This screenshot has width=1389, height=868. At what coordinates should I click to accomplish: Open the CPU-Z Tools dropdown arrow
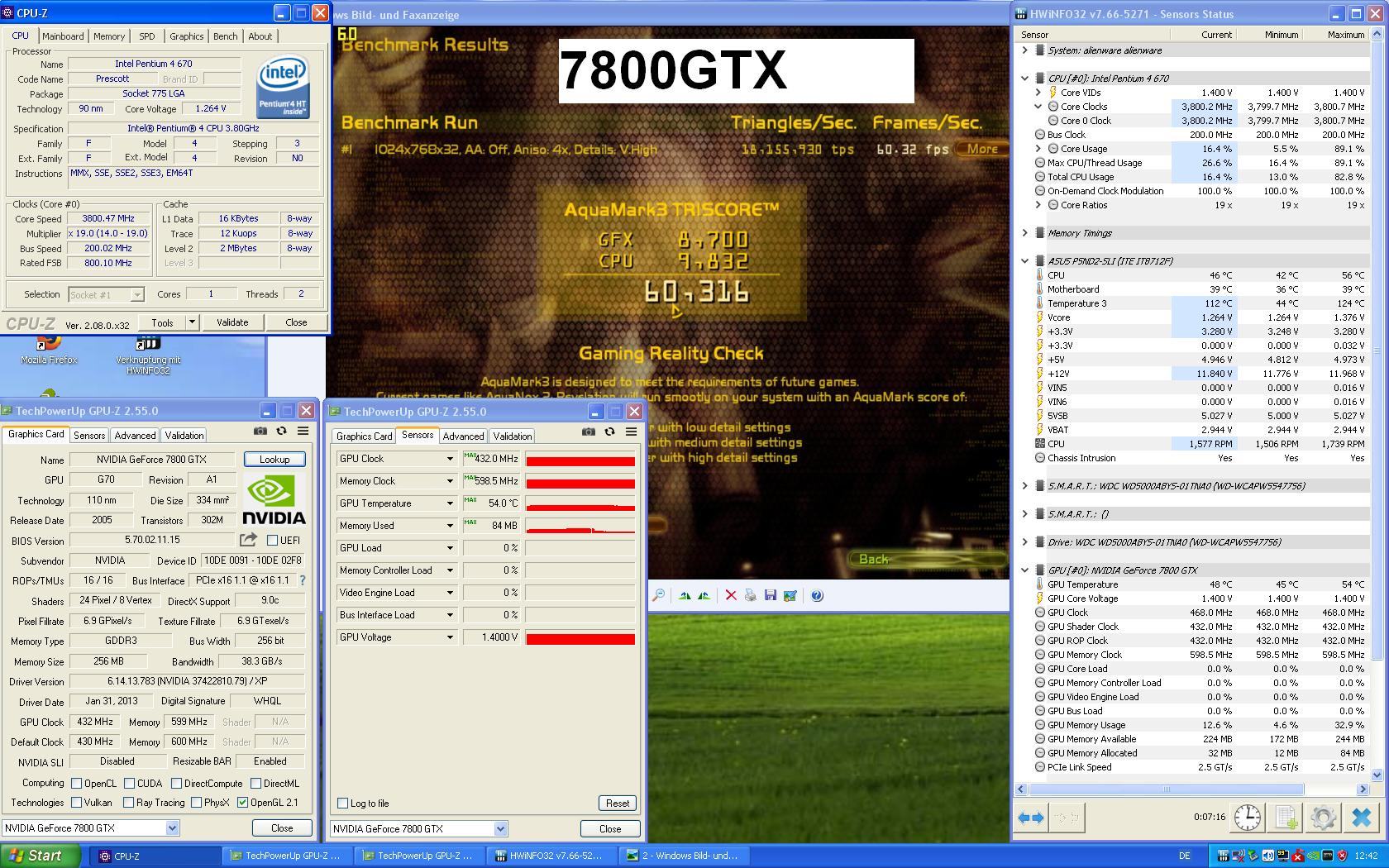click(192, 322)
